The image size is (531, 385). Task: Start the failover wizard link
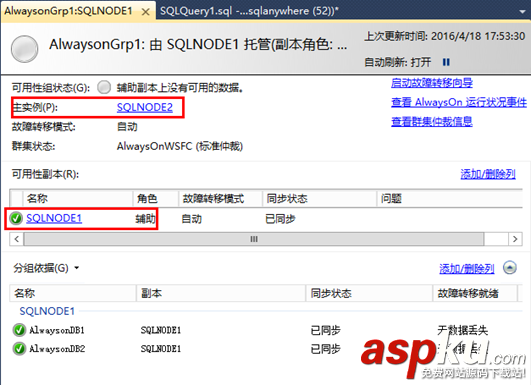pos(432,83)
